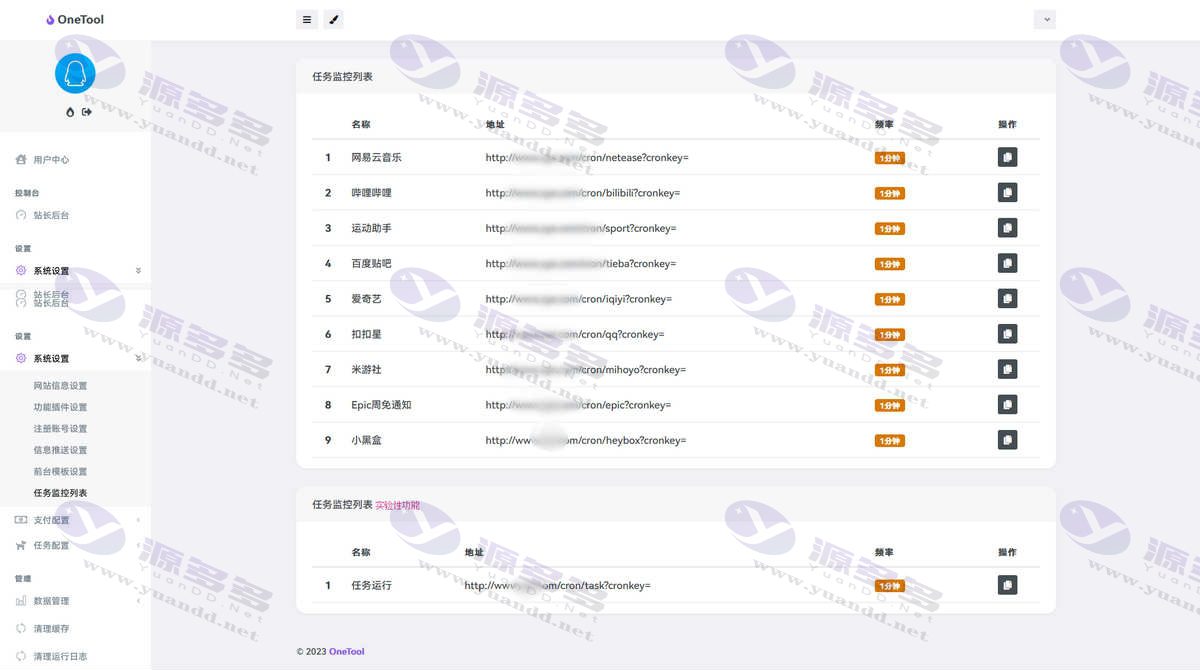Image resolution: width=1200 pixels, height=670 pixels.
Task: Open the theme brush icon in the top bar
Action: 333,19
